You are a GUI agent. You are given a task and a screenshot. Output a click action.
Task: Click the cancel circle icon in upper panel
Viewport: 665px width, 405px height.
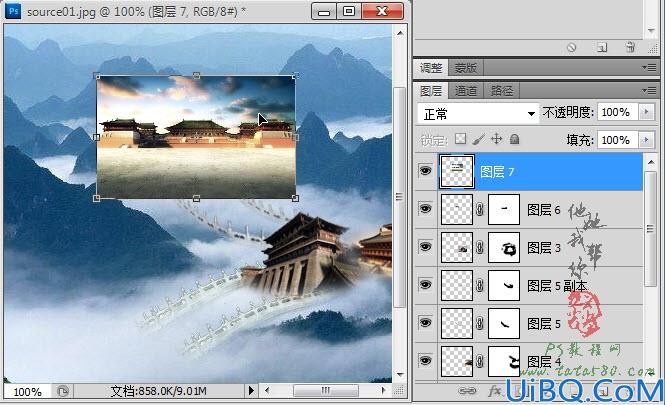(x=572, y=47)
